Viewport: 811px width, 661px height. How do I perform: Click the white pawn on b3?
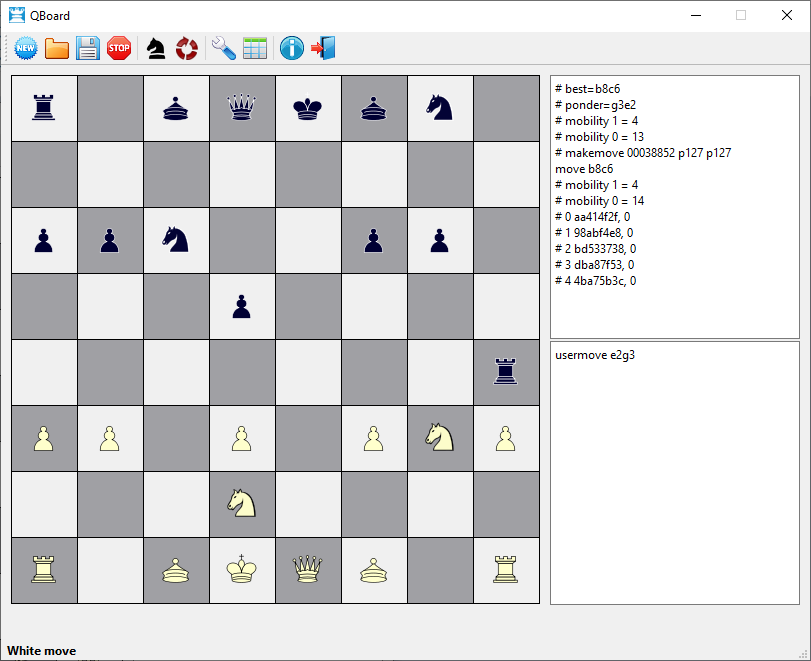(x=110, y=439)
